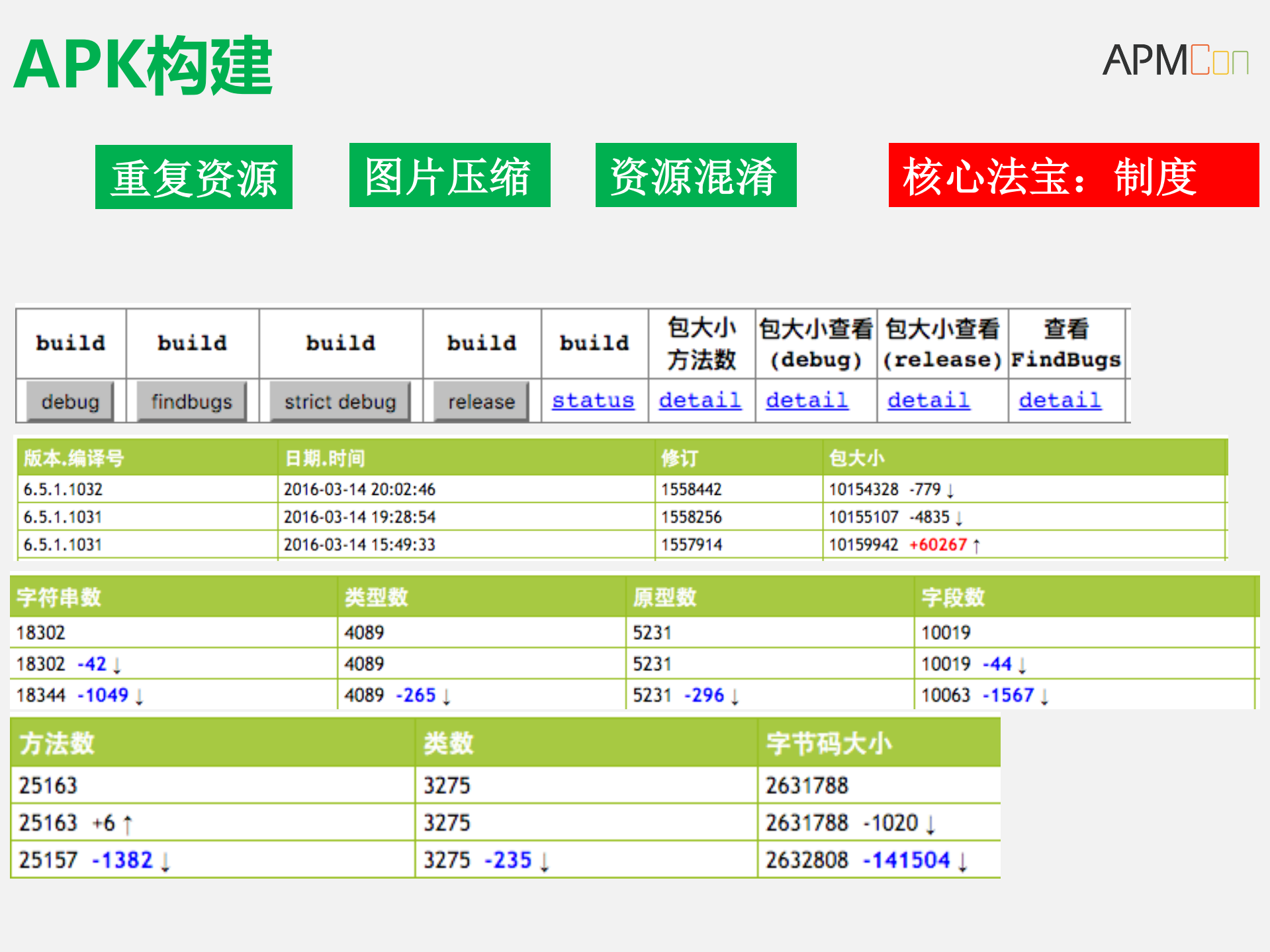1270x952 pixels.
Task: Select the green 重复资源 label
Action: (193, 176)
